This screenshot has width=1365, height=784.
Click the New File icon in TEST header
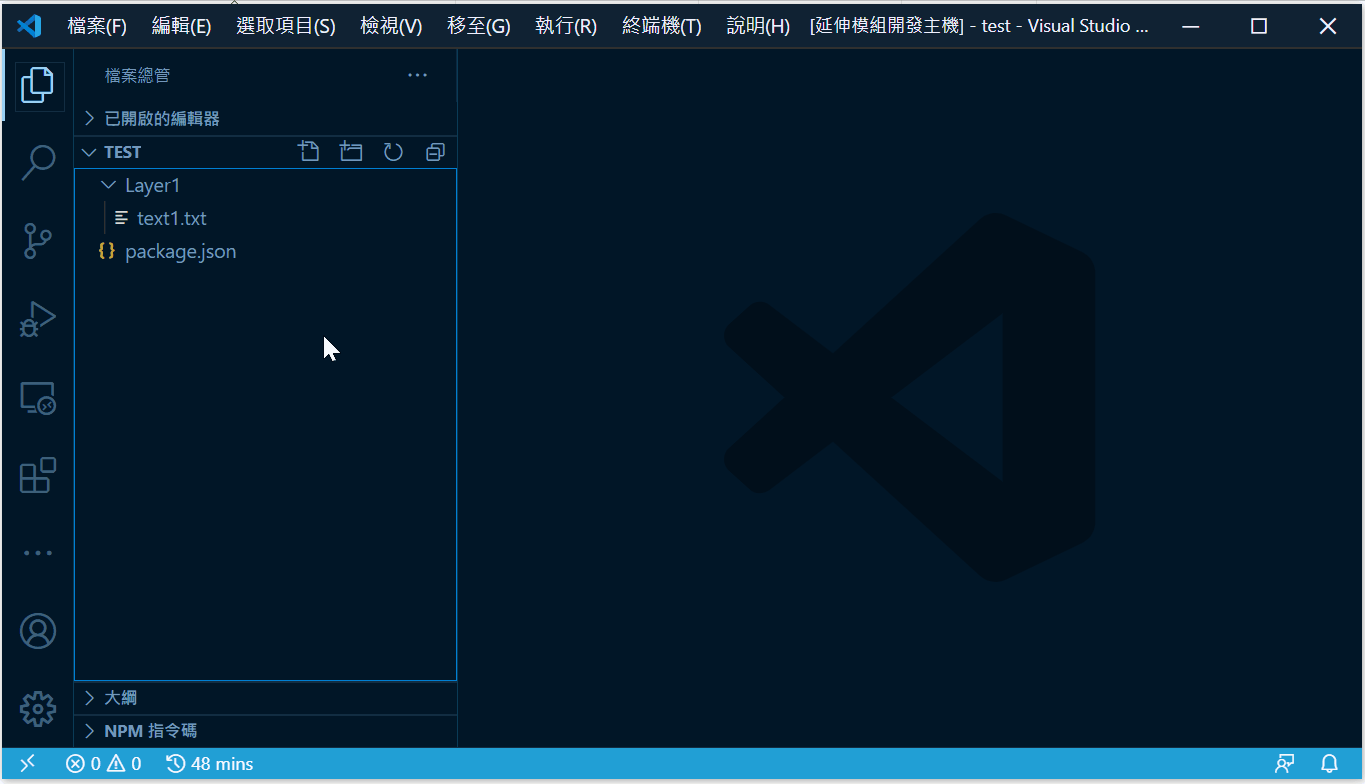click(x=309, y=152)
